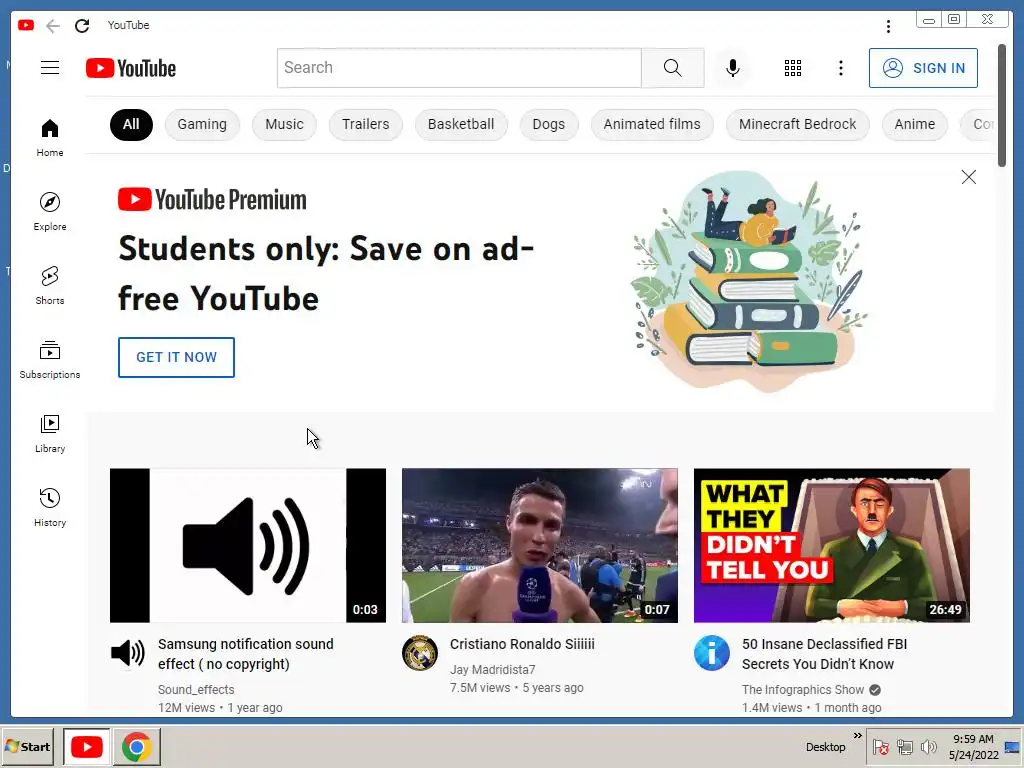Reload the page with refresh icon
Viewport: 1024px width, 768px height.
point(82,25)
